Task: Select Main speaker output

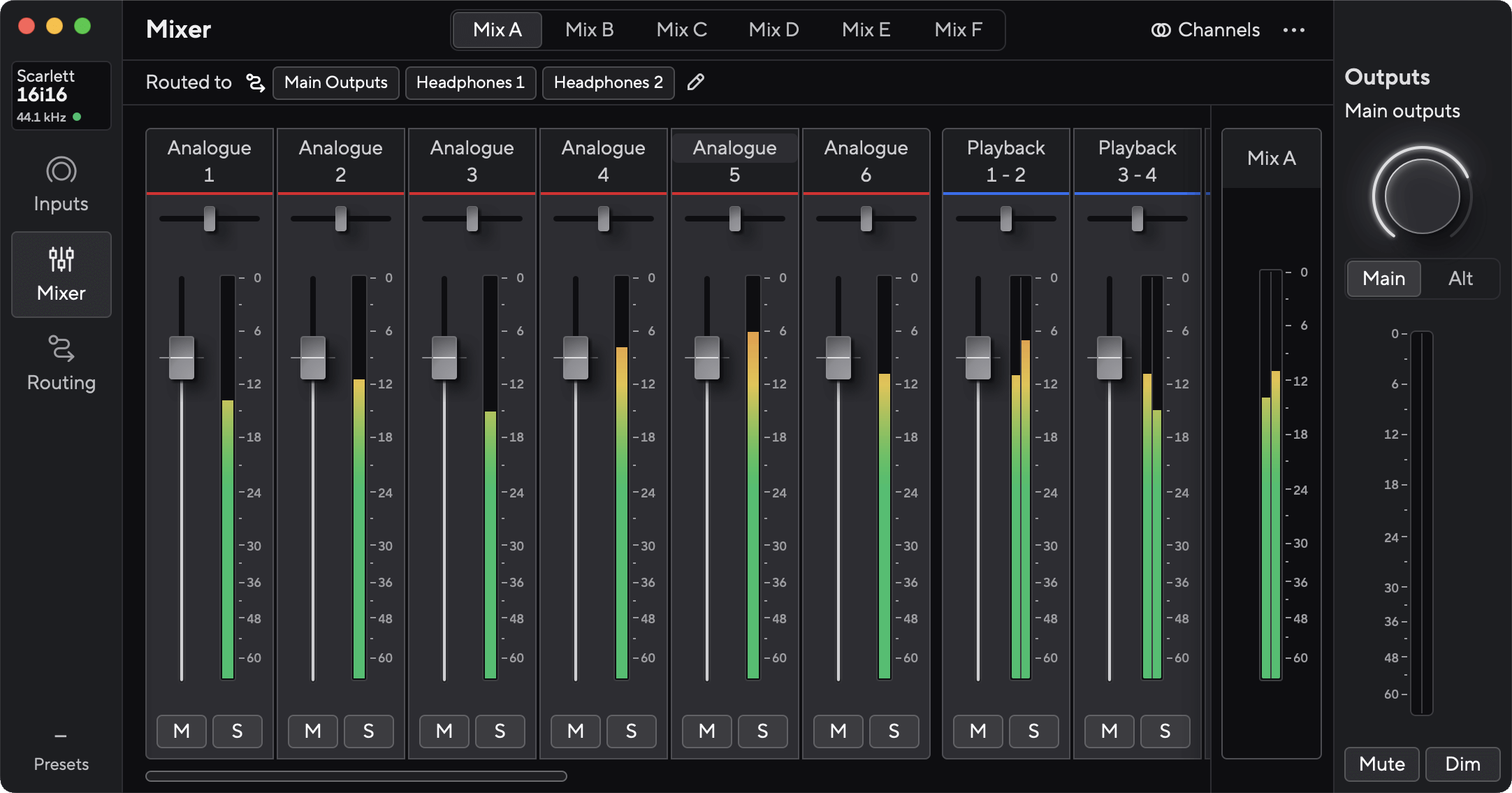Action: point(1384,279)
